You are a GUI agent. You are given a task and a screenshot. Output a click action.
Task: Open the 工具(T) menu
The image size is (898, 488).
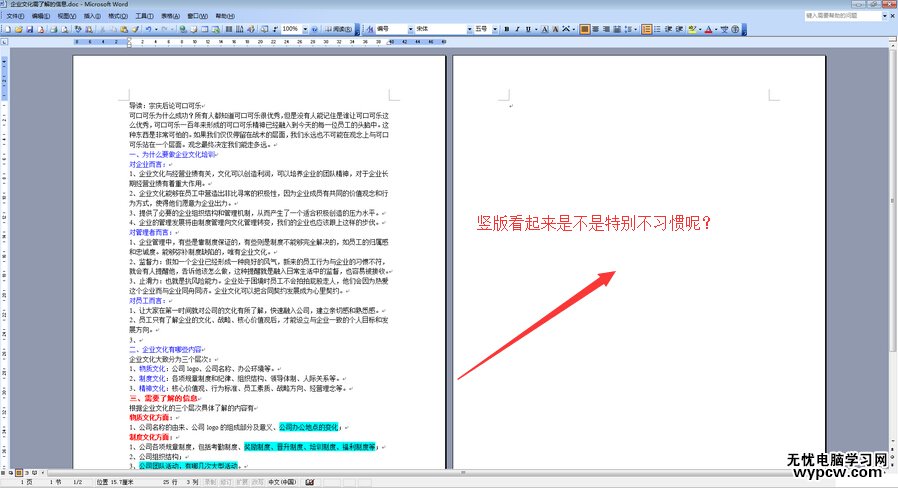coord(144,16)
